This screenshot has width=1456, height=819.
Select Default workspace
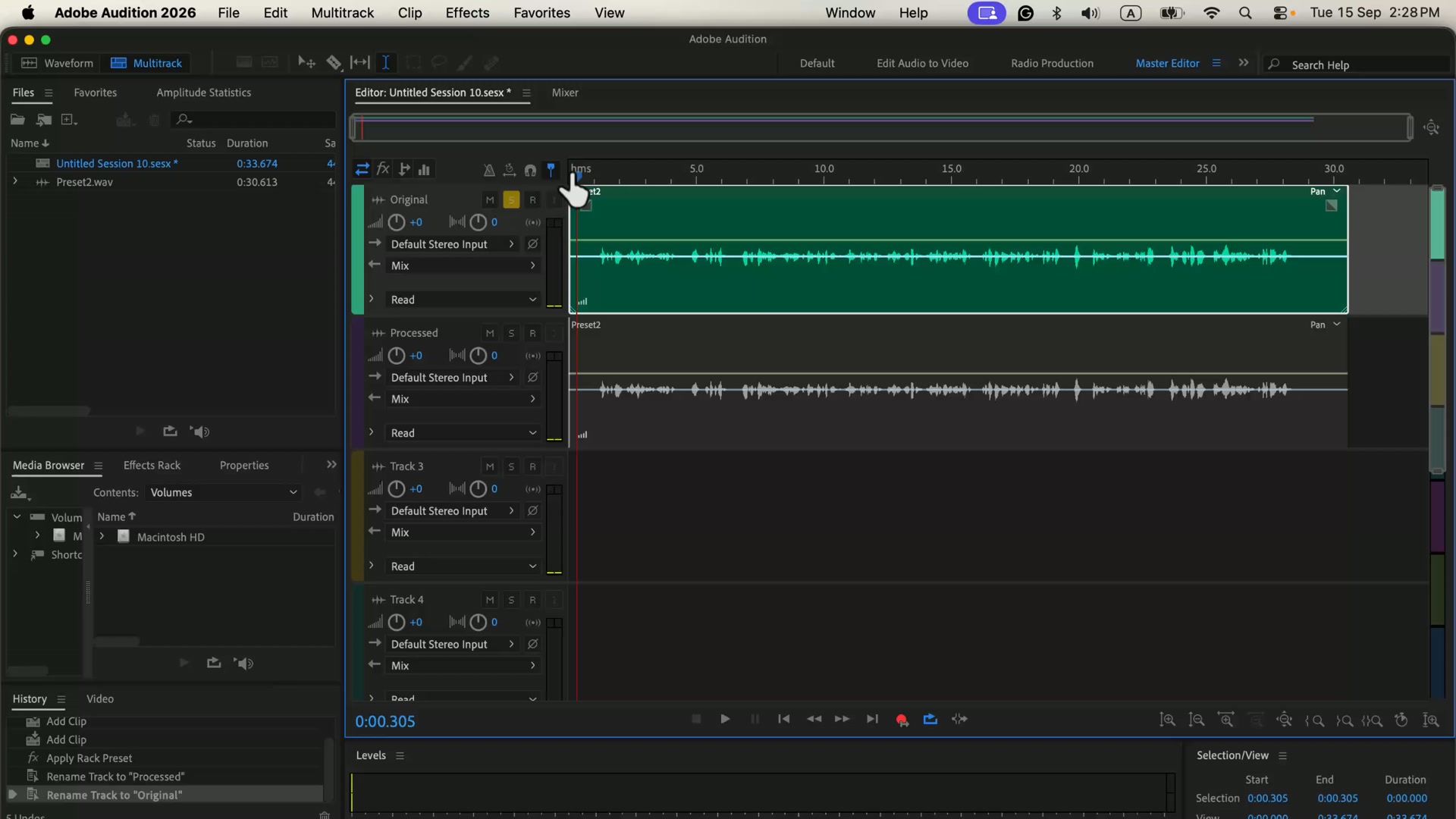click(817, 64)
